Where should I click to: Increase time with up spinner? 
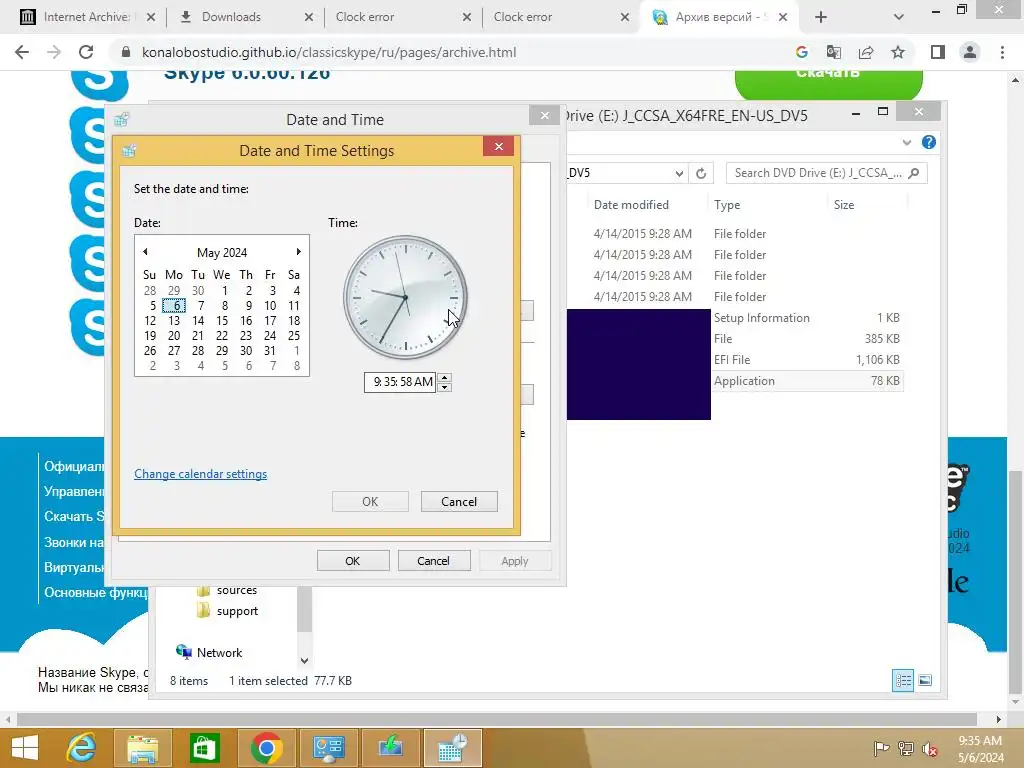click(x=444, y=377)
